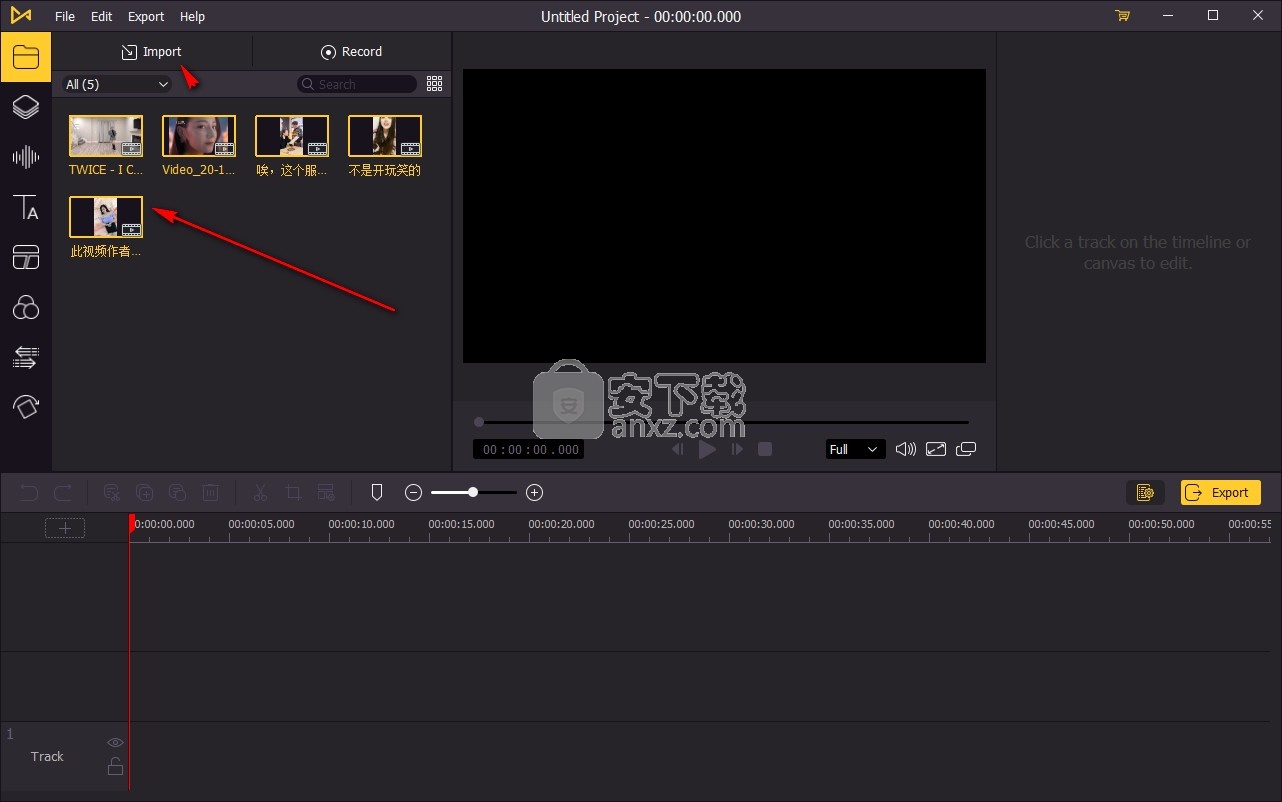Viewport: 1282px width, 802px height.
Task: Open the Edit menu
Action: tap(101, 16)
